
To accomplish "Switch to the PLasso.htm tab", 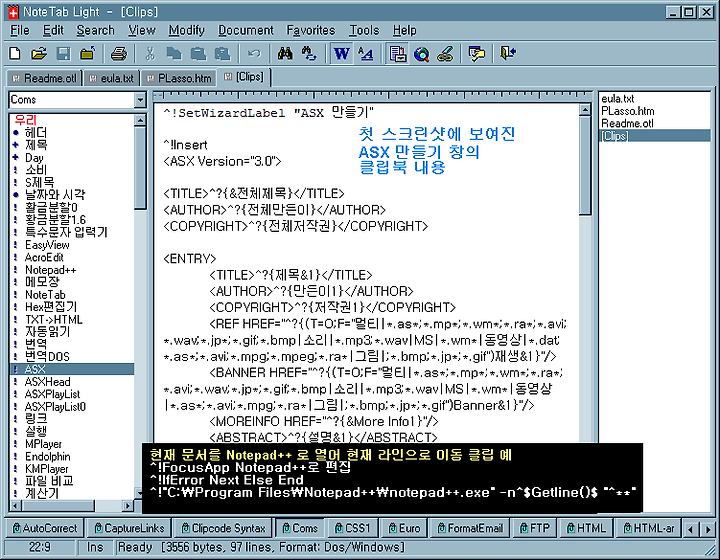I will (x=179, y=78).
